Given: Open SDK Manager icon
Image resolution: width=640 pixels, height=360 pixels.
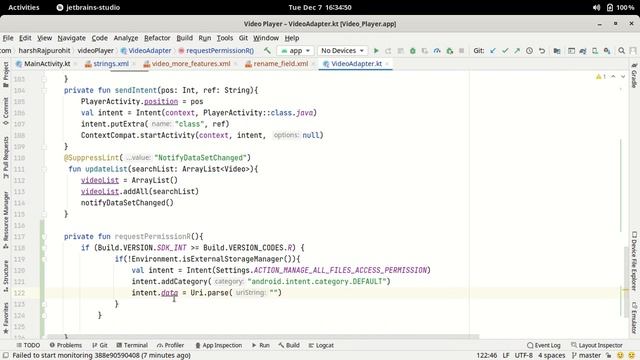Looking at the screenshot, I should point(607,51).
